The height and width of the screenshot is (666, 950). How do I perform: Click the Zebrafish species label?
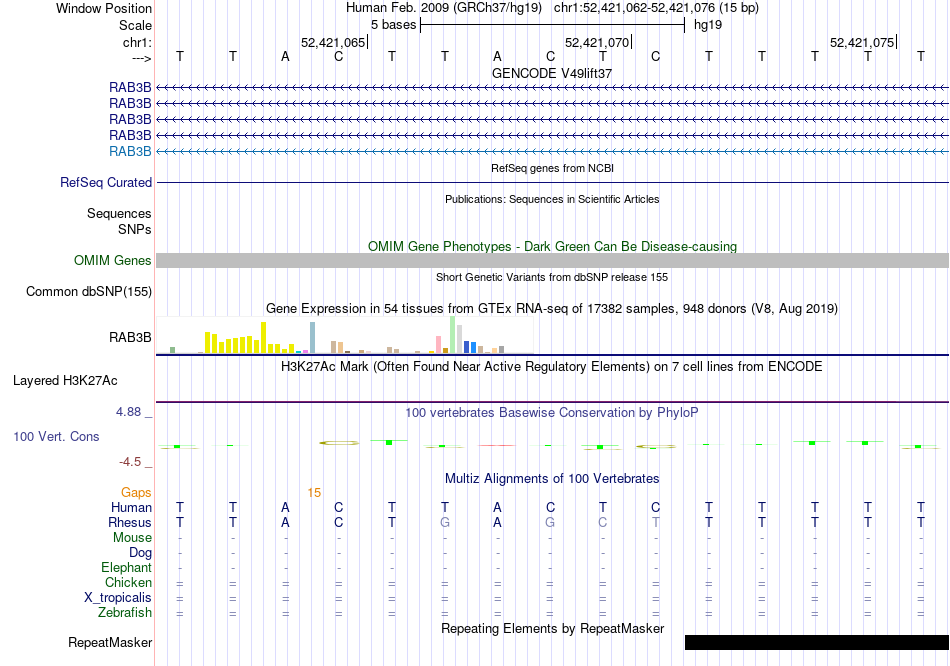pyautogui.click(x=125, y=613)
